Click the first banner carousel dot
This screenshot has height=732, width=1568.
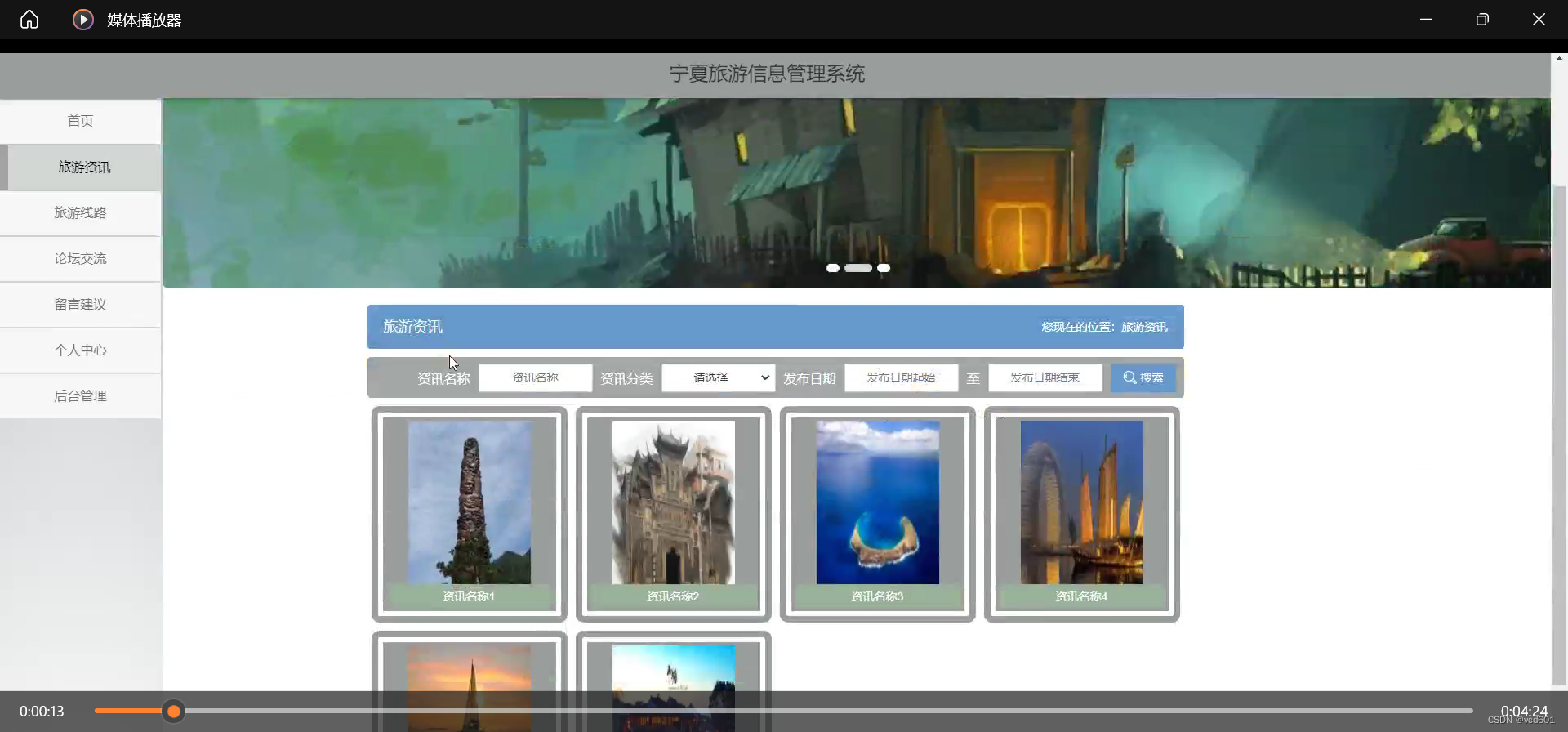[x=833, y=268]
